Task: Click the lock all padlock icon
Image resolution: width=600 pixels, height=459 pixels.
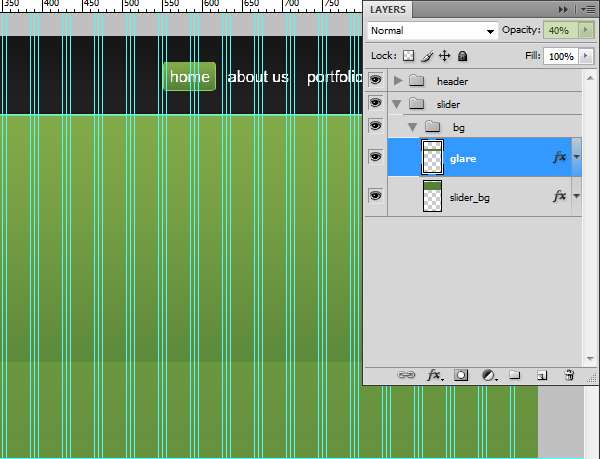Action: point(463,56)
